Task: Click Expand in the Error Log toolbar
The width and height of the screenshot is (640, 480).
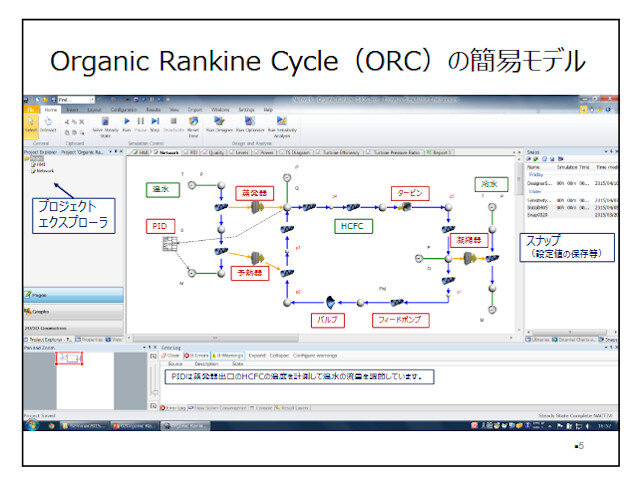Action: coord(257,354)
